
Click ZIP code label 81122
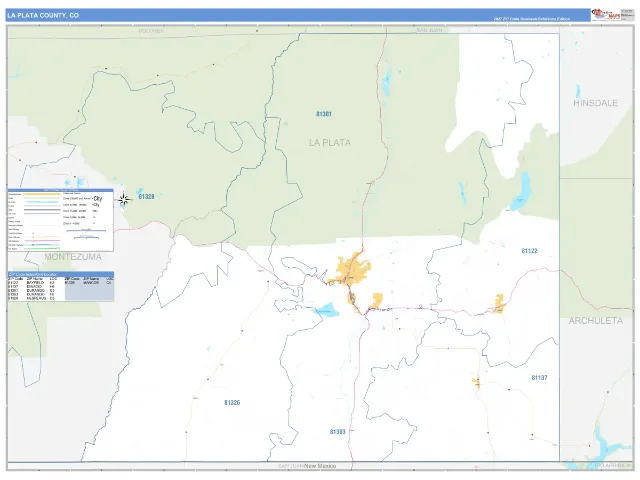(x=529, y=251)
